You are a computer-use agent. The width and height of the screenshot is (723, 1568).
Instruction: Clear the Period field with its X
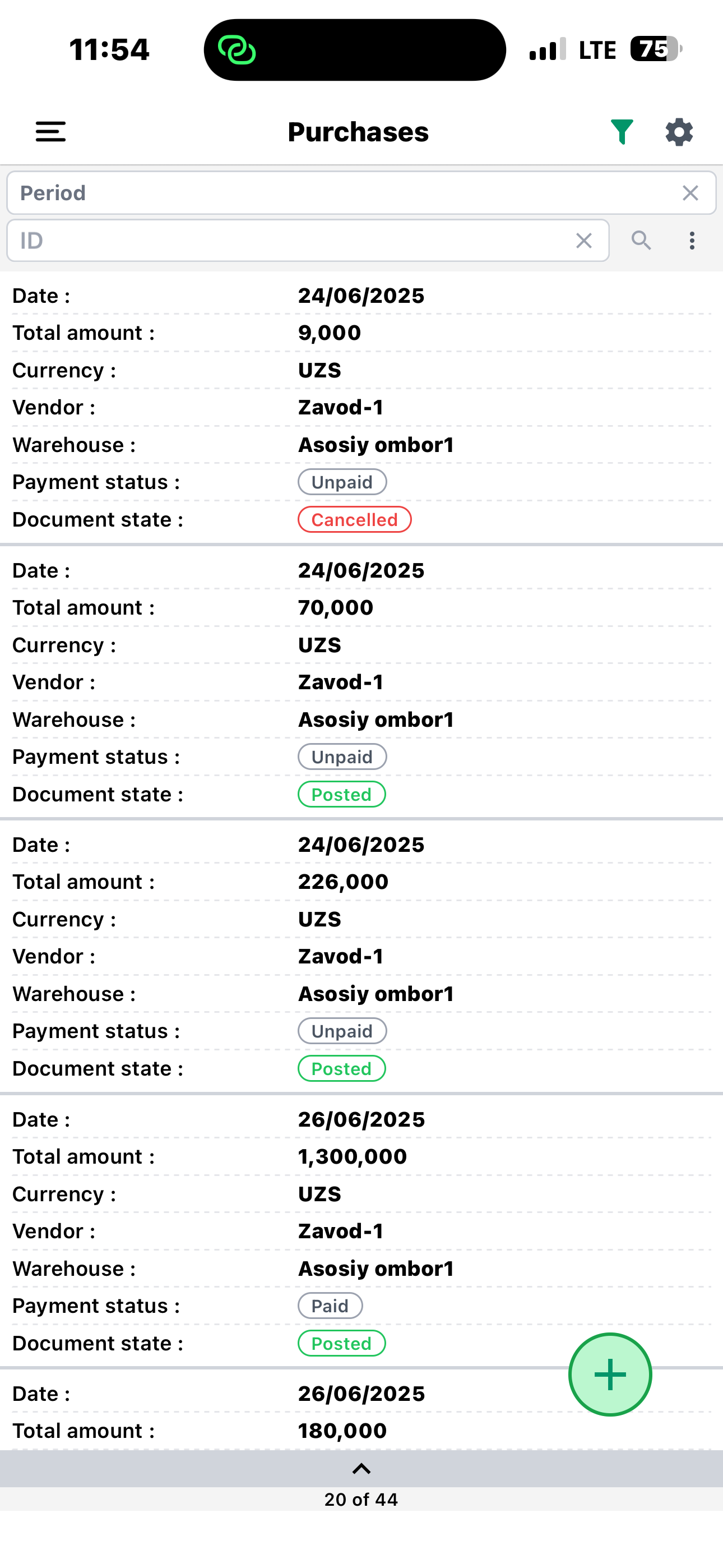pyautogui.click(x=690, y=193)
